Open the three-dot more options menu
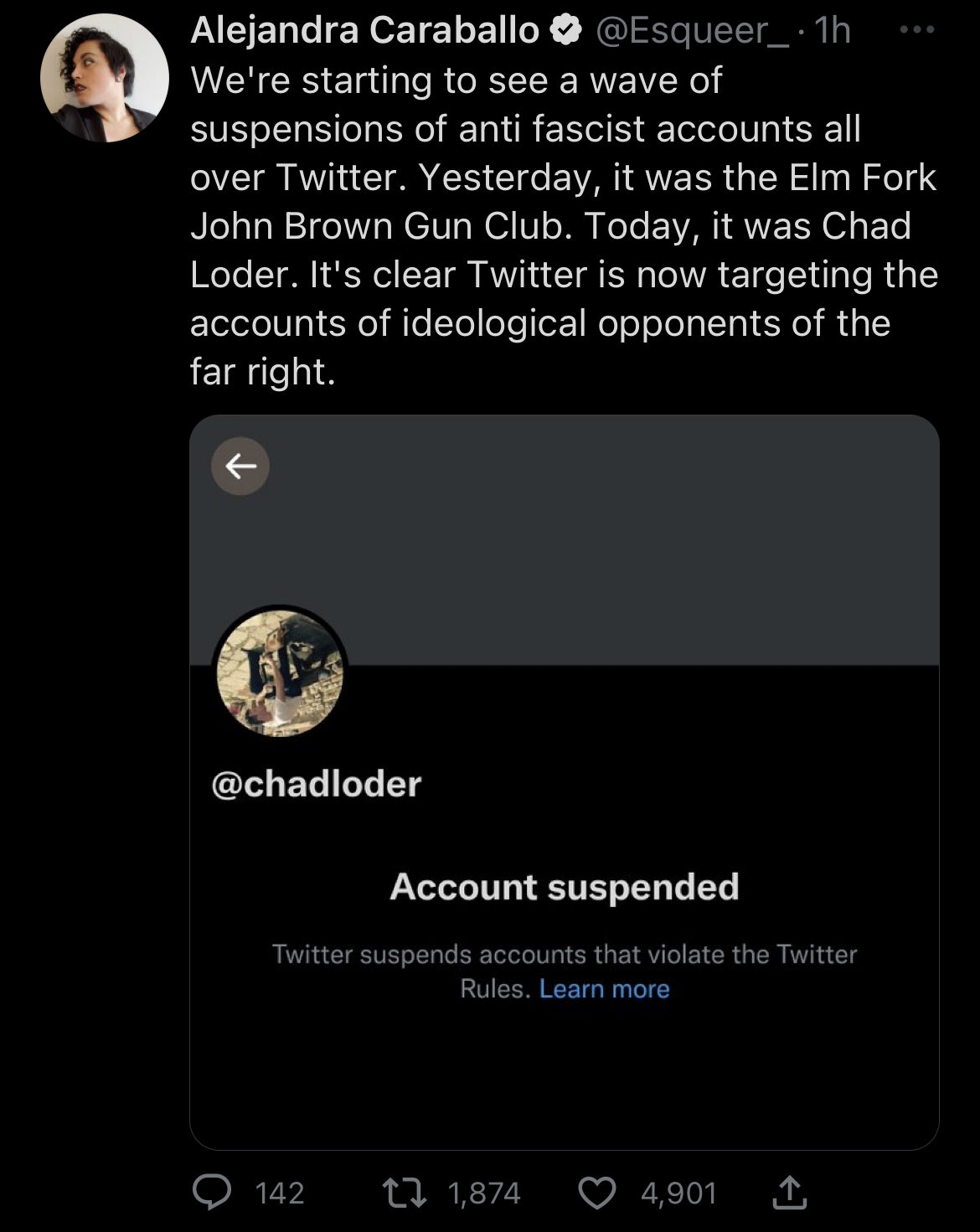Viewport: 980px width, 1232px height. point(916,30)
